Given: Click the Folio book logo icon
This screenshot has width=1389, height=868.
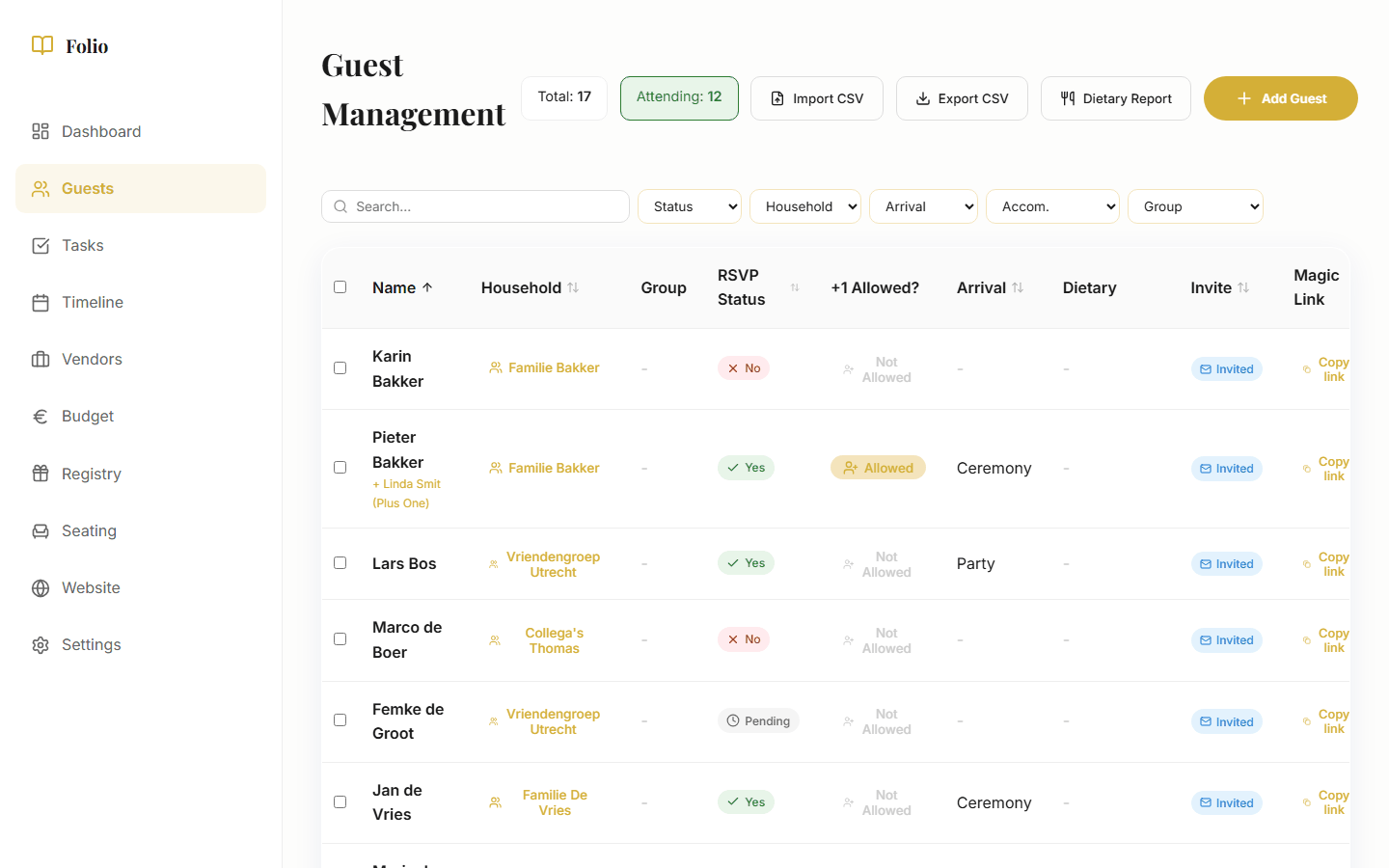Looking at the screenshot, I should point(42,45).
